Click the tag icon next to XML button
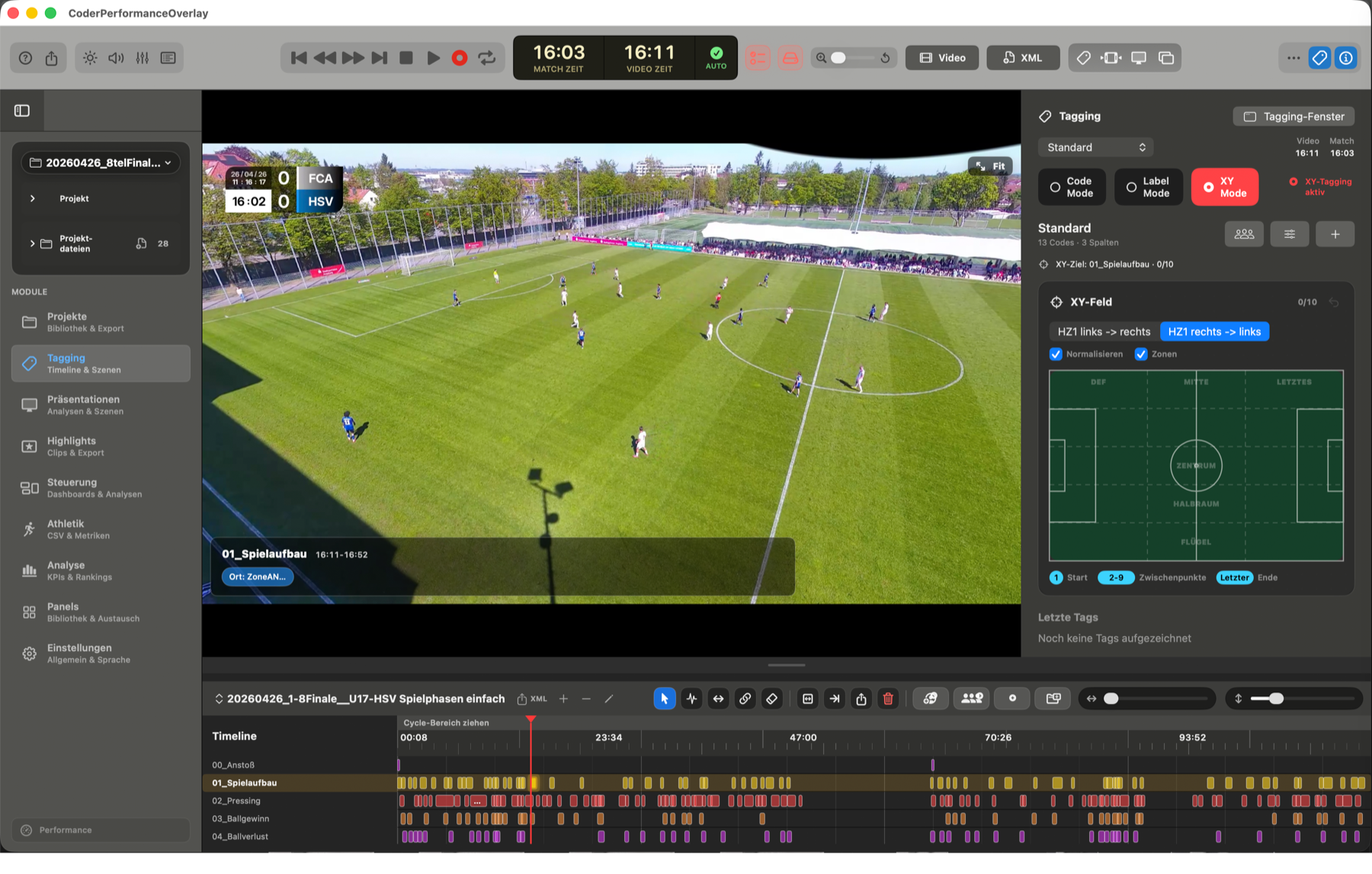 [1083, 58]
